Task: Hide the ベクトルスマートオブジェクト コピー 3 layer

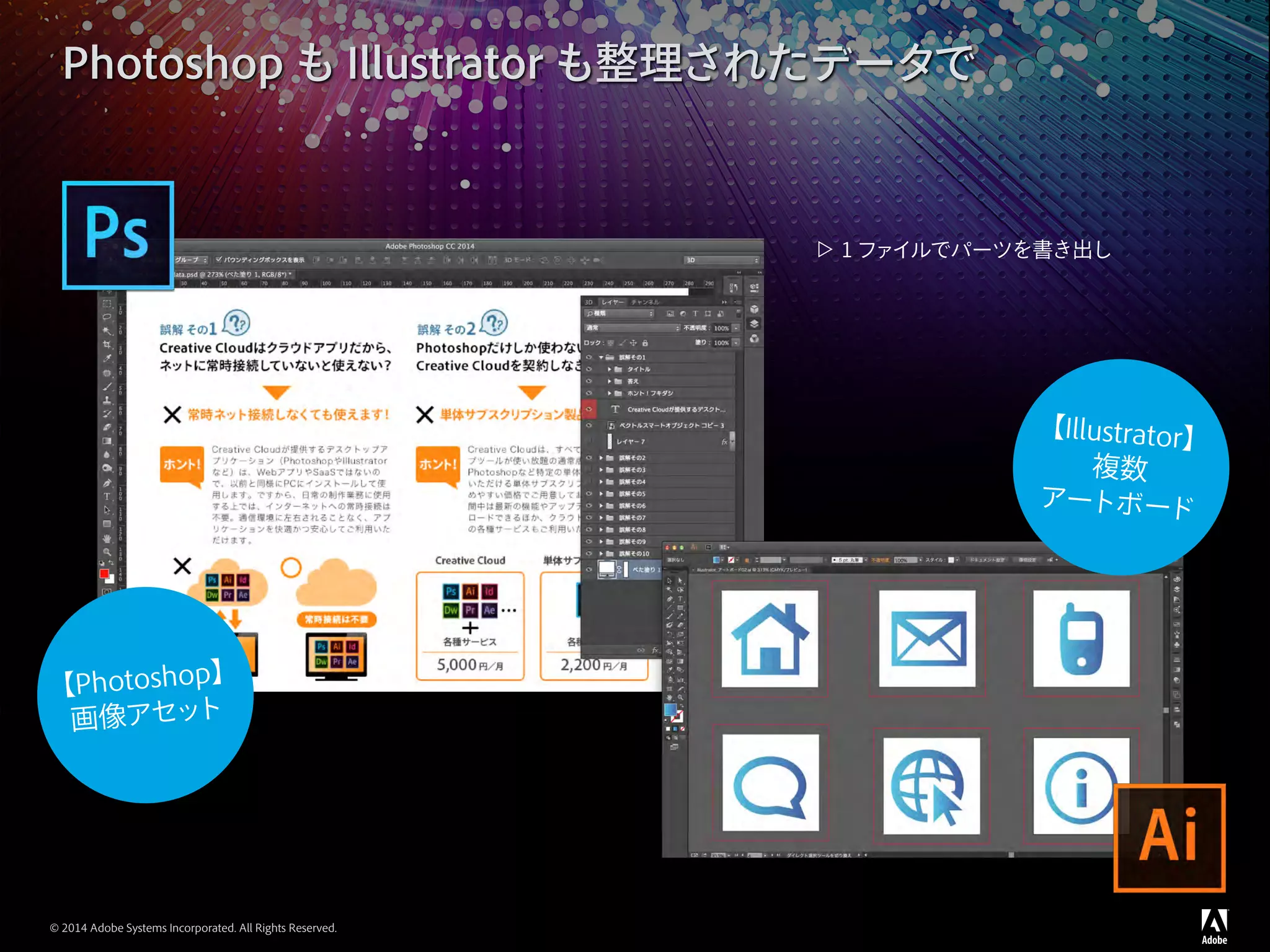Action: pos(589,425)
